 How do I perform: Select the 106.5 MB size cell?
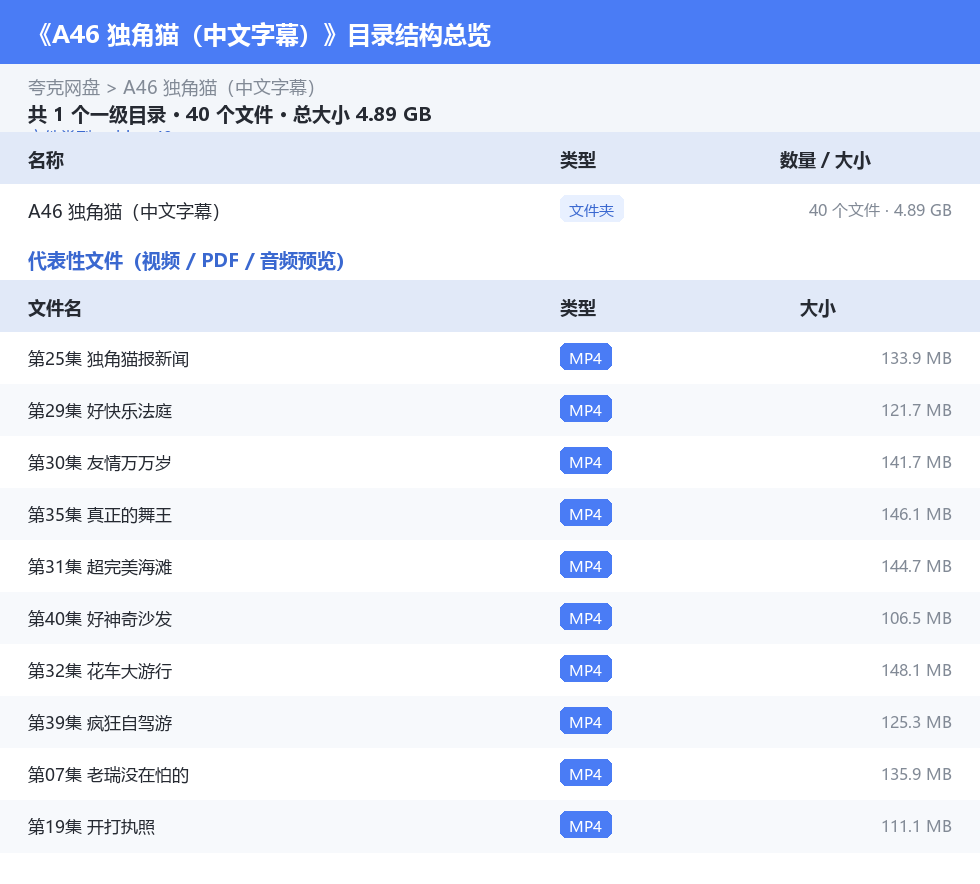point(916,618)
